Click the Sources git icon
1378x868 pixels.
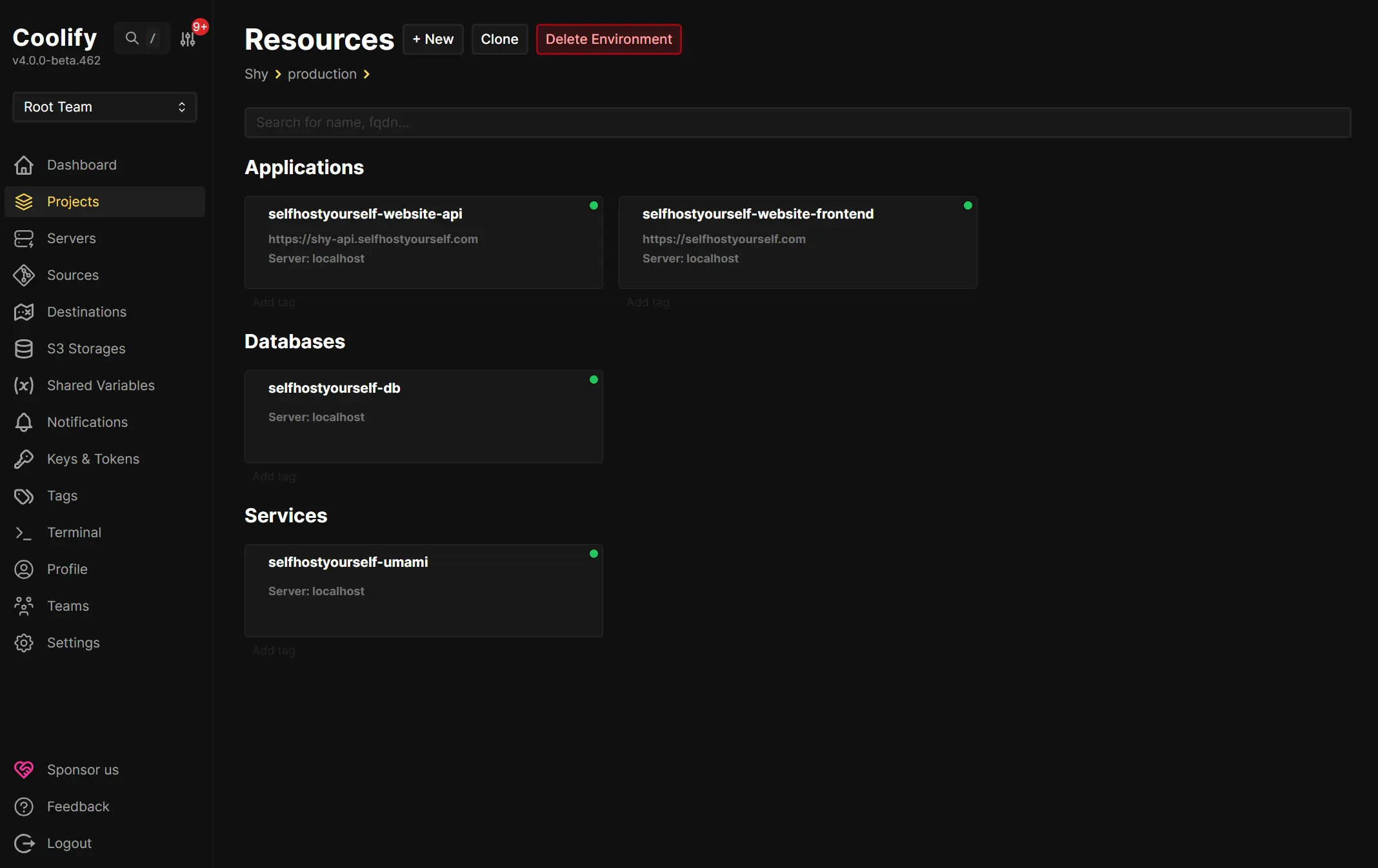pyautogui.click(x=24, y=275)
